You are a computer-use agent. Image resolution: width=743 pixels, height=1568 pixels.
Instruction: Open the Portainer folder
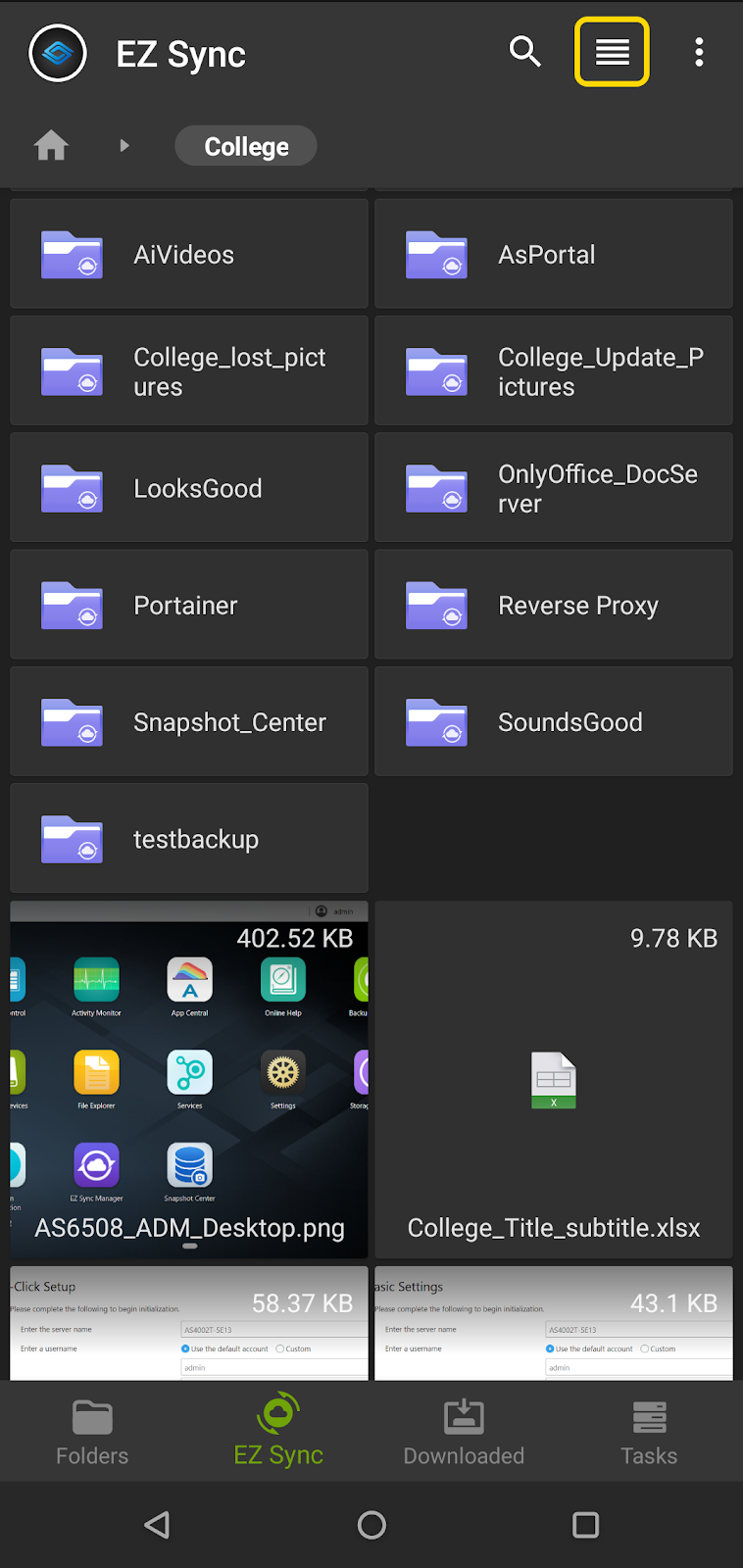(x=189, y=606)
